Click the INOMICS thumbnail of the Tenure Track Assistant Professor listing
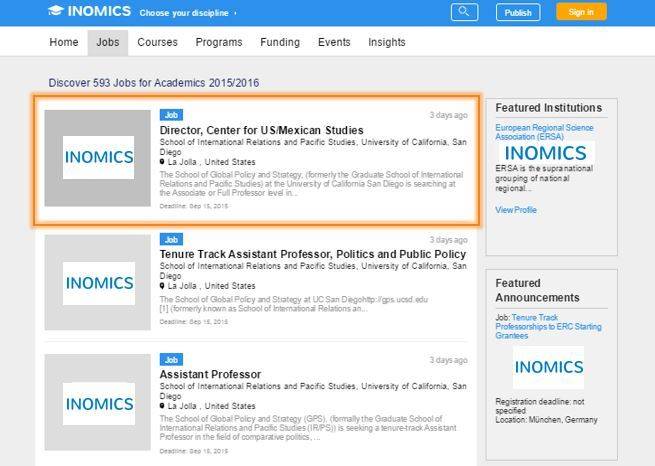 tap(98, 282)
